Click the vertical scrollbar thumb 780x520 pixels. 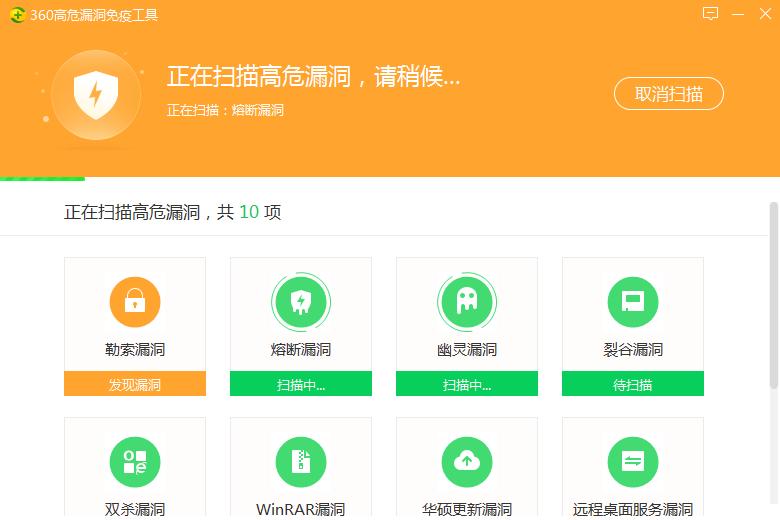[x=774, y=295]
